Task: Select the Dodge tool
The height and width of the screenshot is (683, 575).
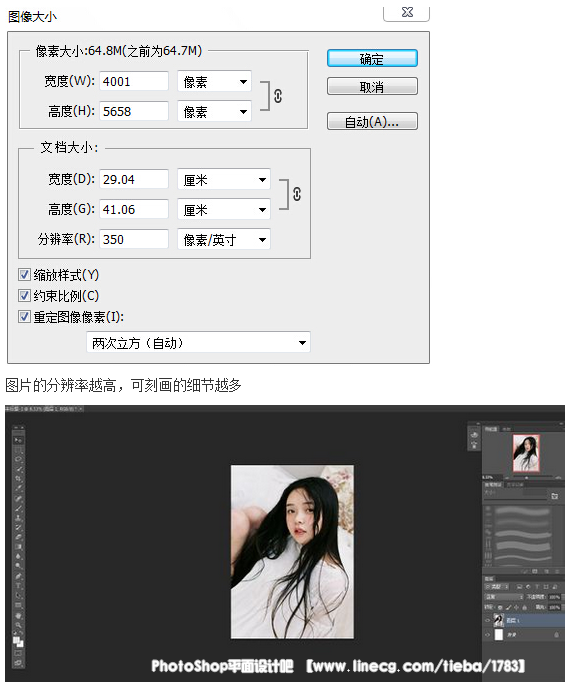Action: [18, 566]
